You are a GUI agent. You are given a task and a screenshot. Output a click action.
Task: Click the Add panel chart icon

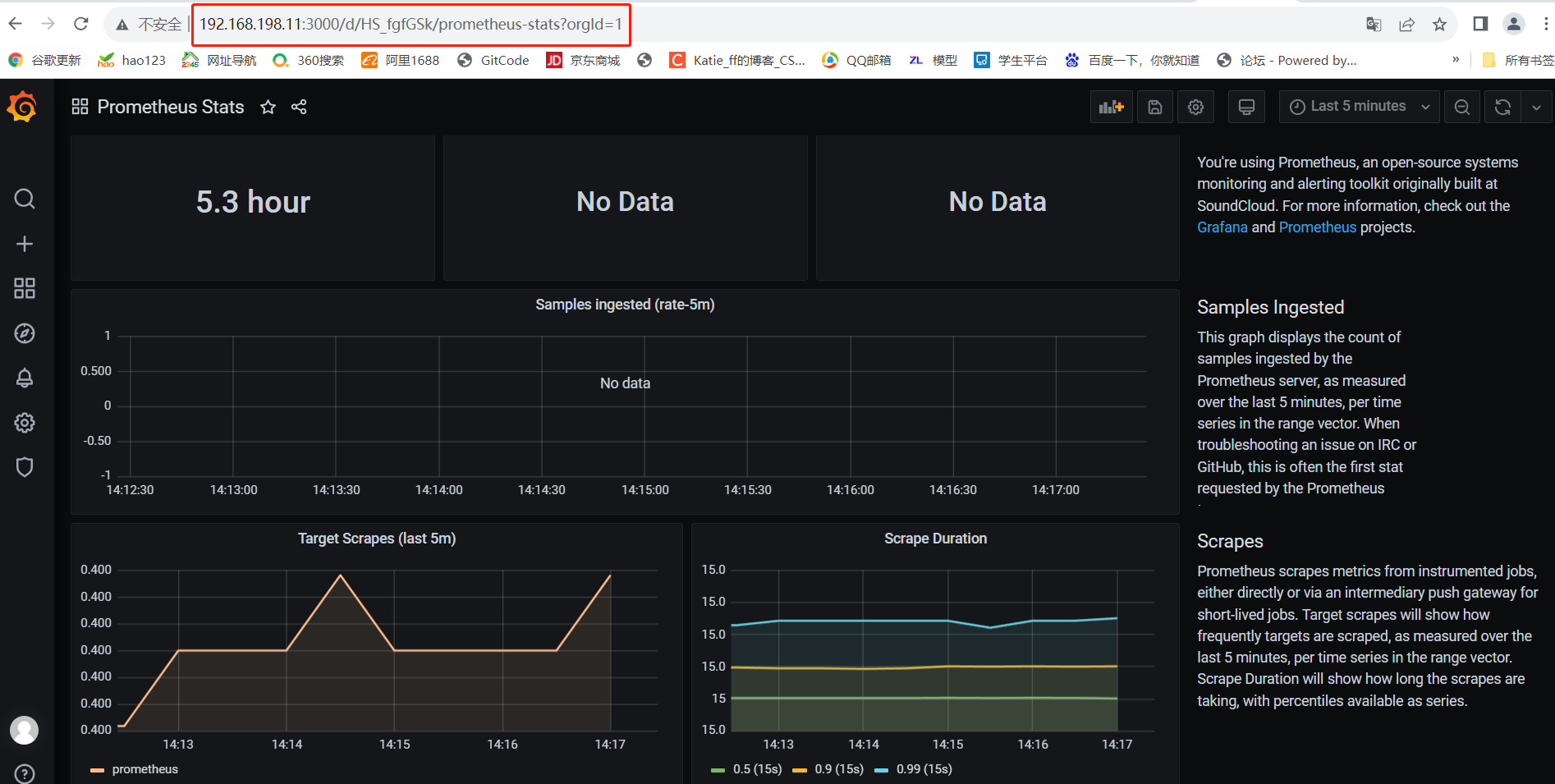click(1111, 107)
